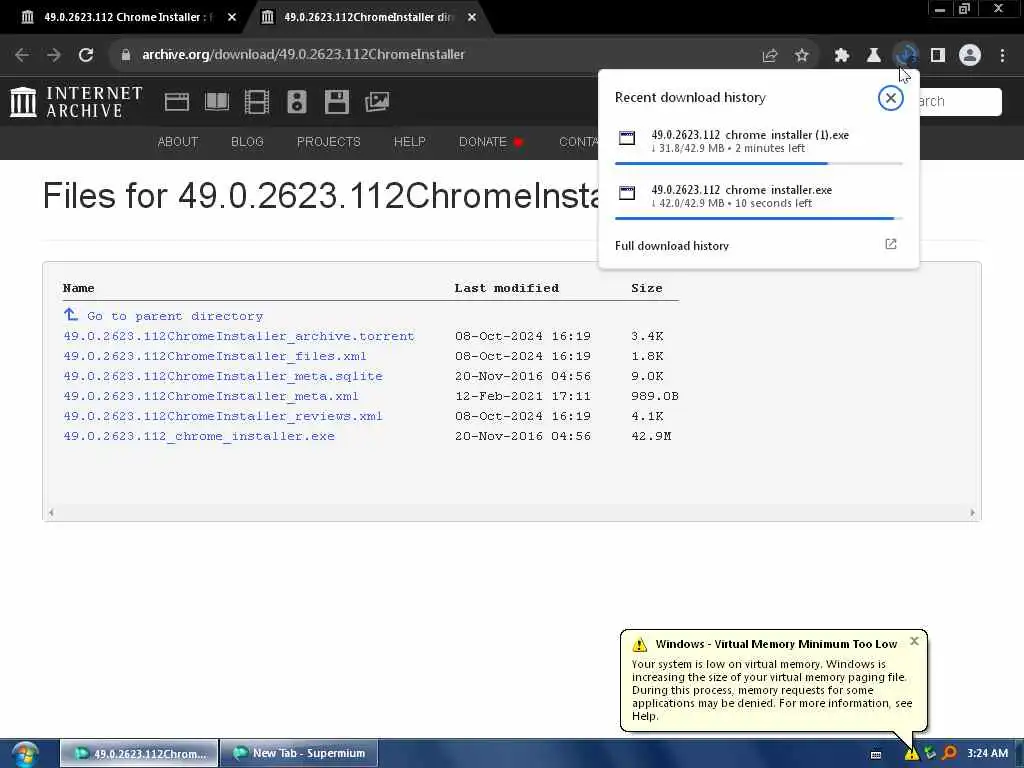Image resolution: width=1024 pixels, height=768 pixels.
Task: Click the Virtual Memory warning message text
Action: tap(772, 690)
